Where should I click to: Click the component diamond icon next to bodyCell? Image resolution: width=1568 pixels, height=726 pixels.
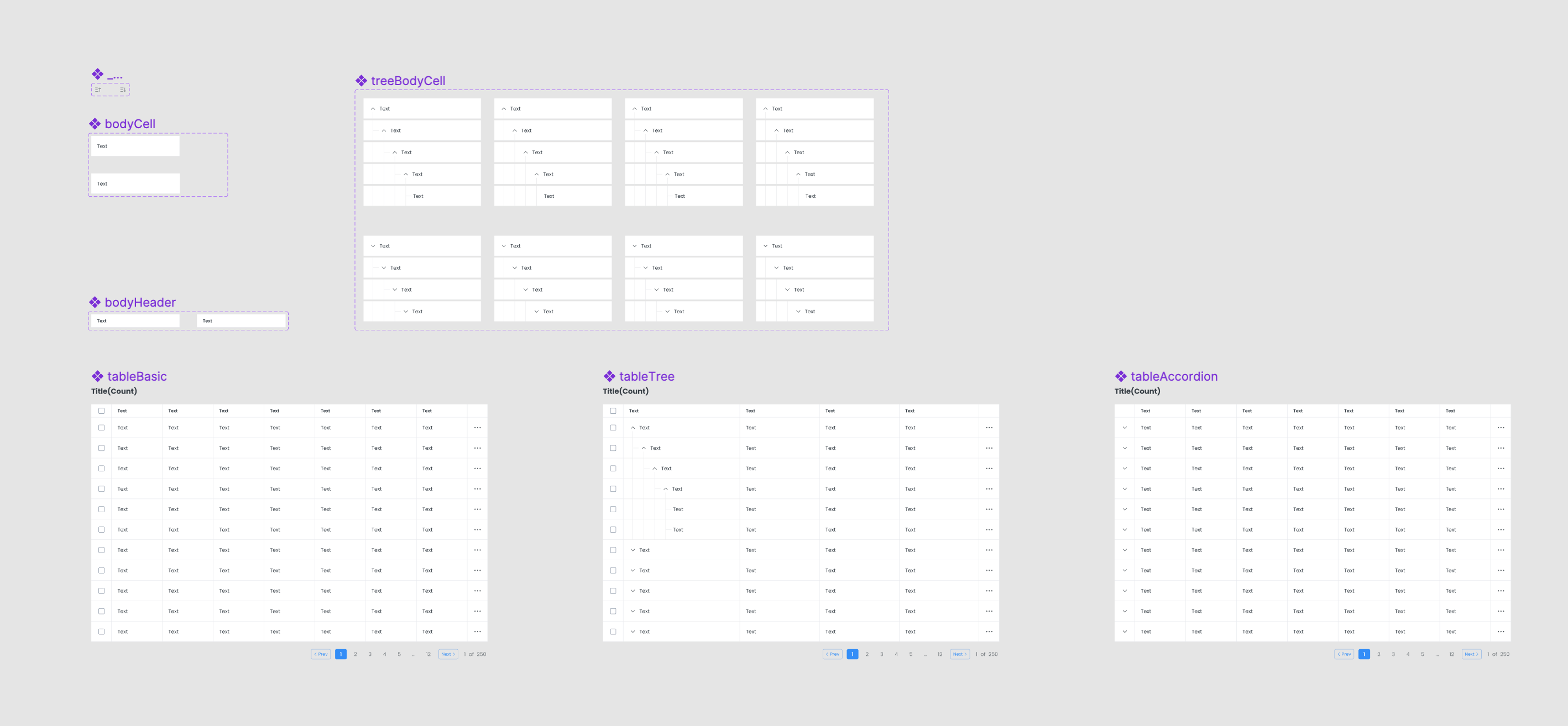pyautogui.click(x=95, y=123)
